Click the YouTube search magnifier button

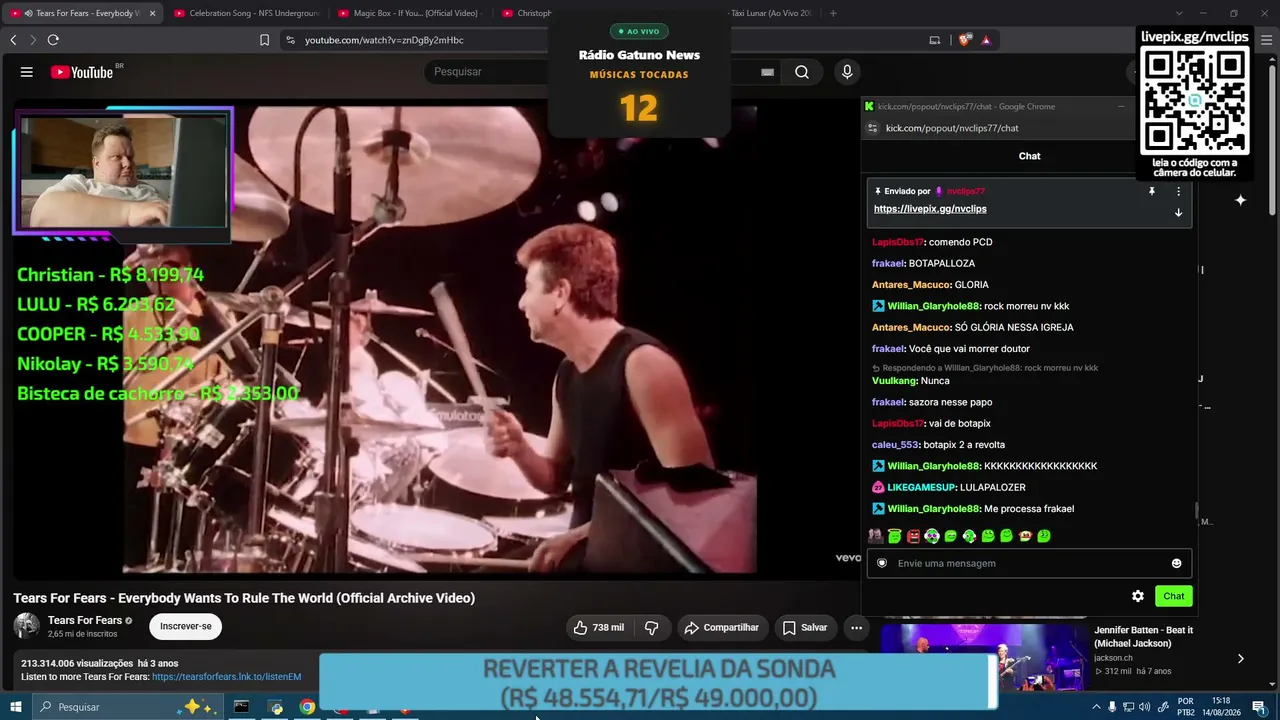802,72
